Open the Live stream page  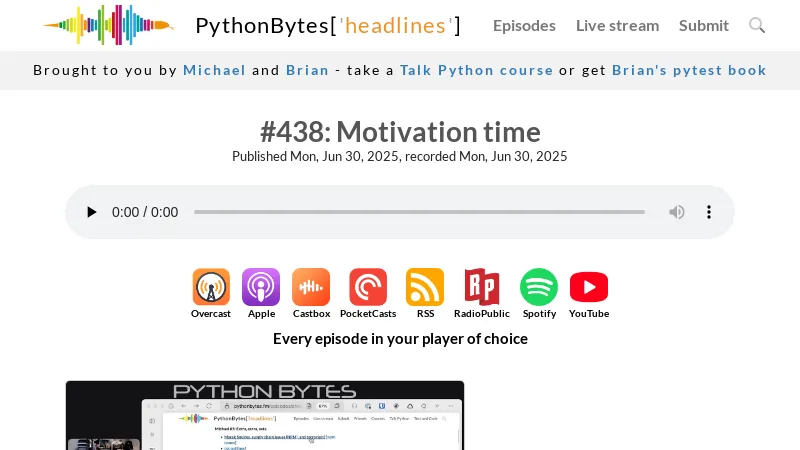click(x=617, y=25)
